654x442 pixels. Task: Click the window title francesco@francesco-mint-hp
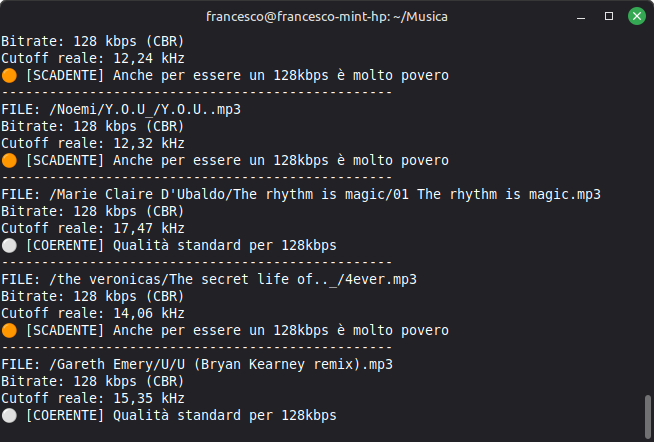(x=326, y=17)
